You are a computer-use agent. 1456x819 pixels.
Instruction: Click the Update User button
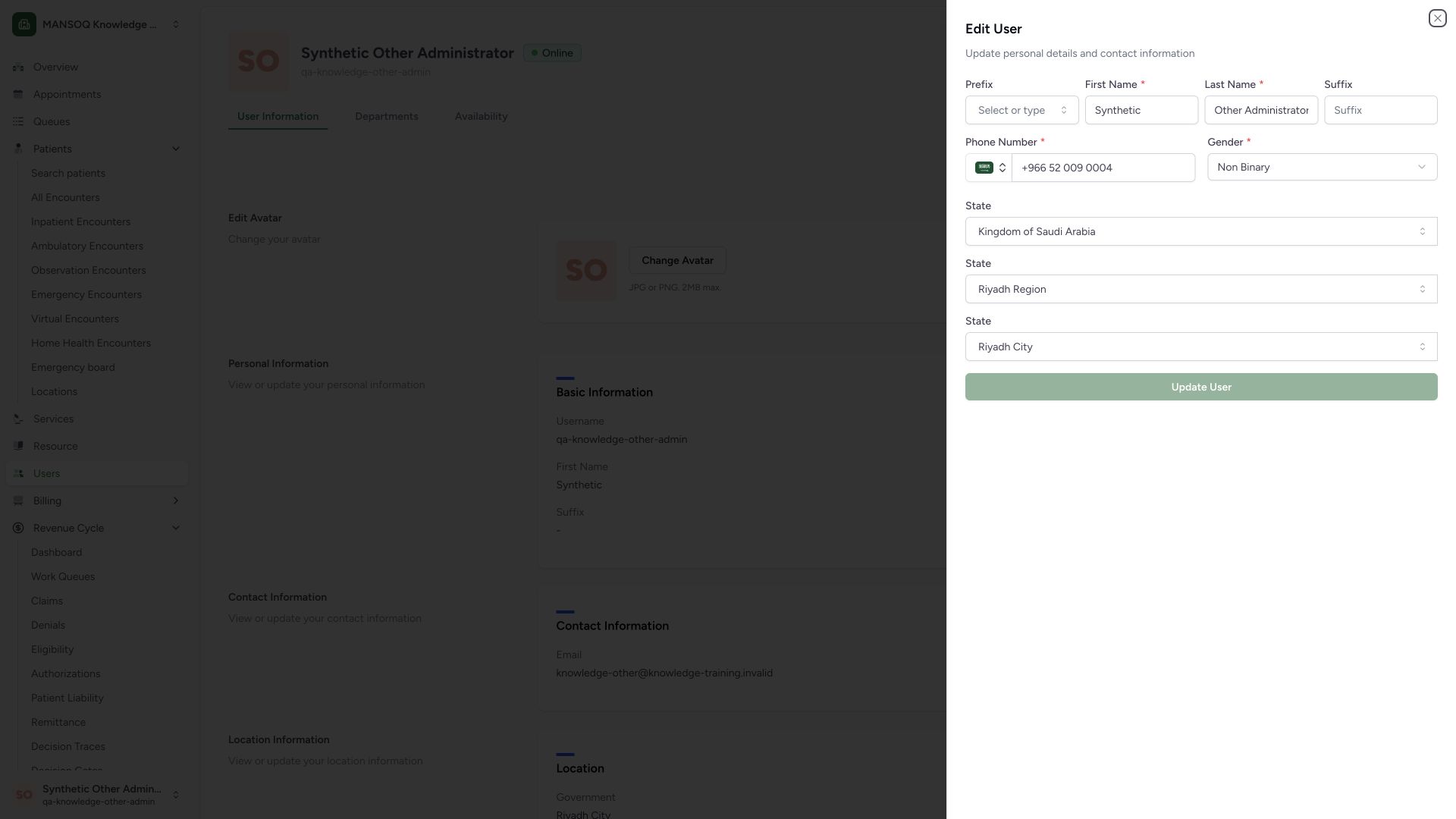point(1201,387)
